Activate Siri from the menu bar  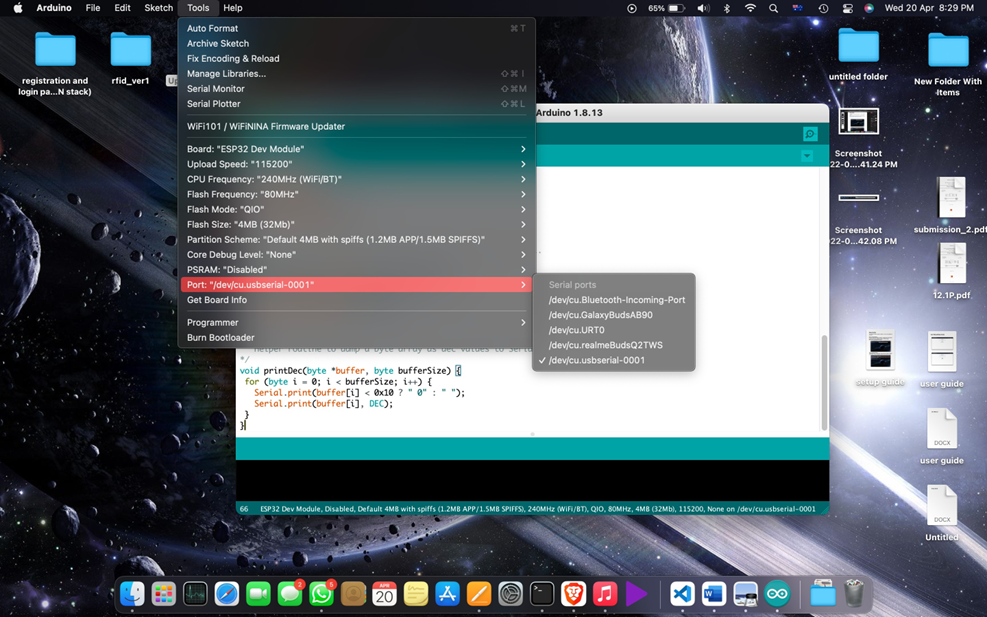tap(869, 8)
